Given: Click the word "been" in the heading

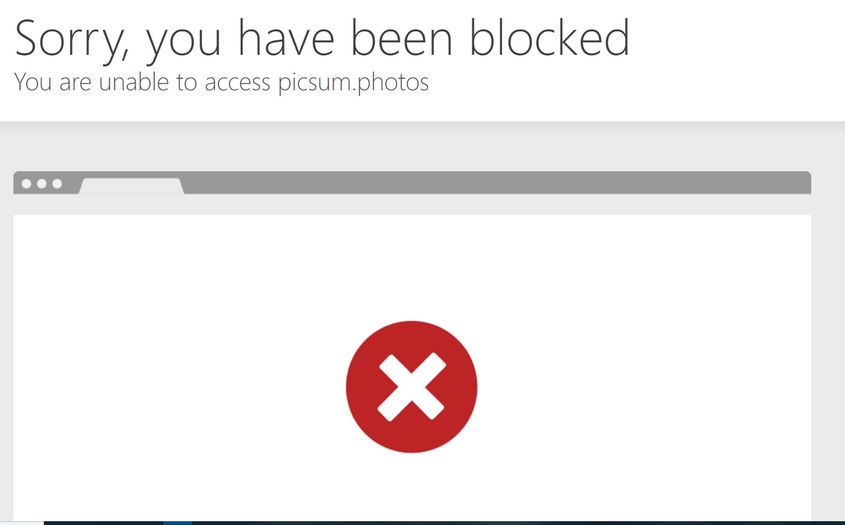Looking at the screenshot, I should pyautogui.click(x=401, y=37).
